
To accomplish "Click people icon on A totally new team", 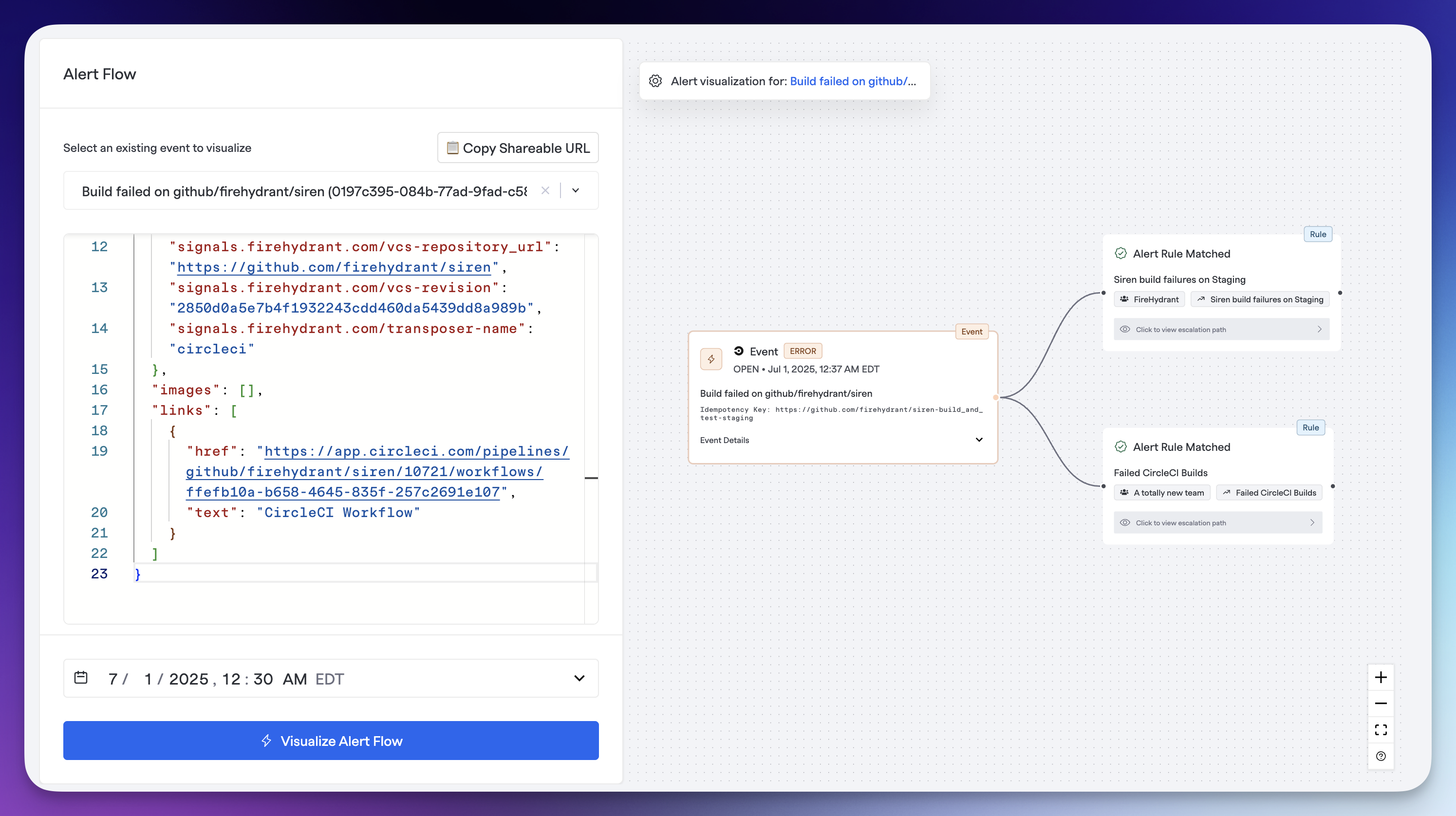I will pos(1124,492).
